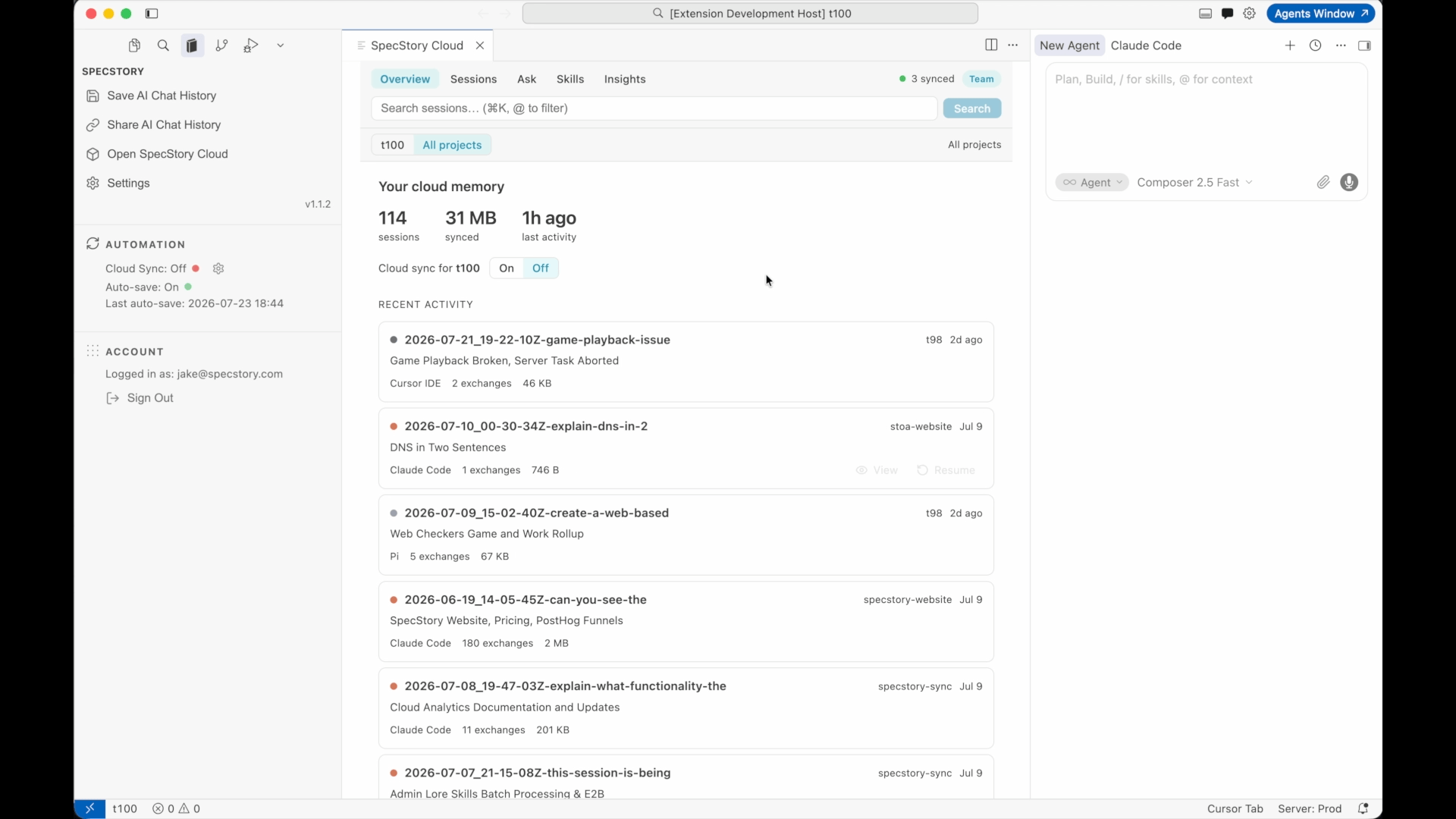Image resolution: width=1456 pixels, height=819 pixels.
Task: Select the Off cloud sync option
Action: click(541, 268)
